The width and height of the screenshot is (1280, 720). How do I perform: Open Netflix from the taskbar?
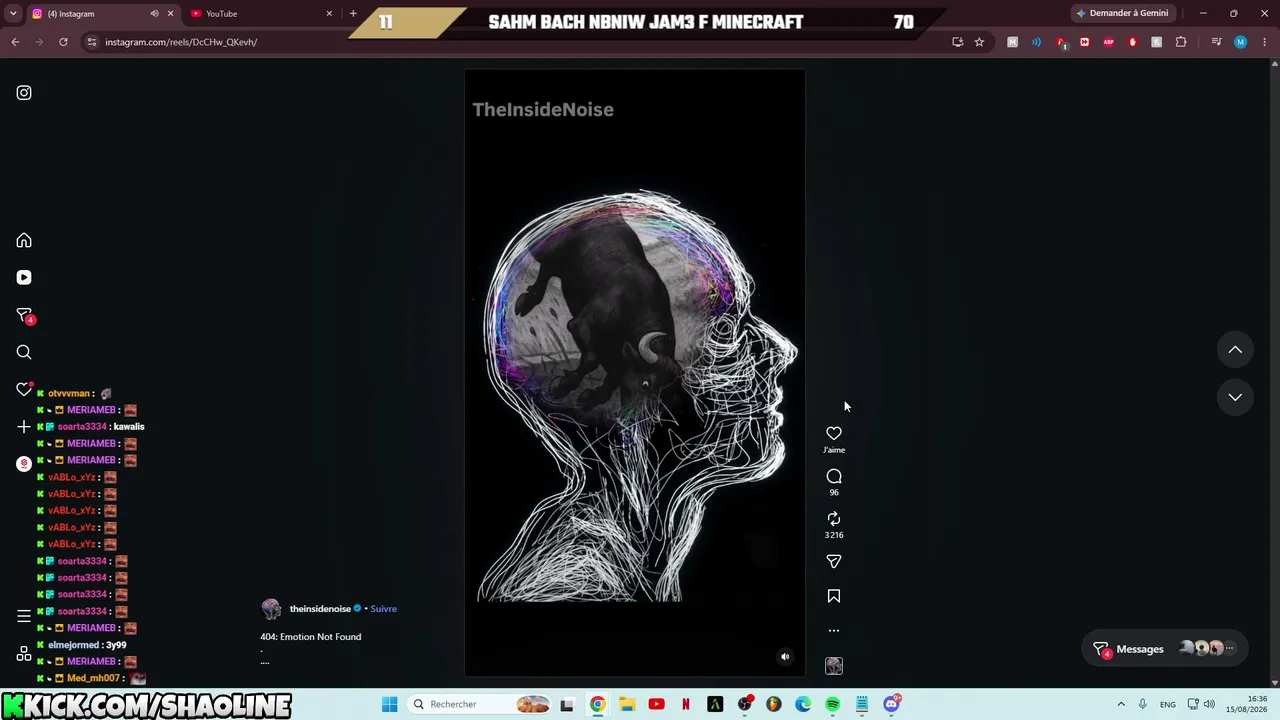pos(686,704)
